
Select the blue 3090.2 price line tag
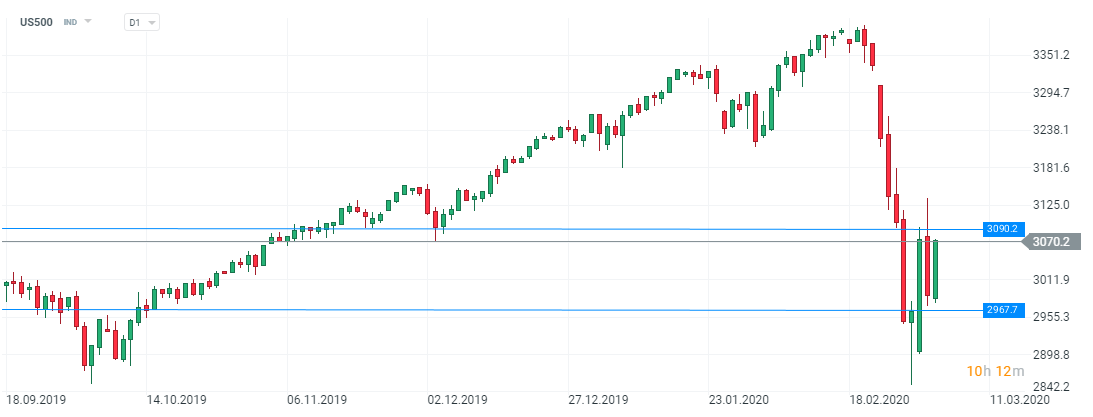click(x=1000, y=229)
